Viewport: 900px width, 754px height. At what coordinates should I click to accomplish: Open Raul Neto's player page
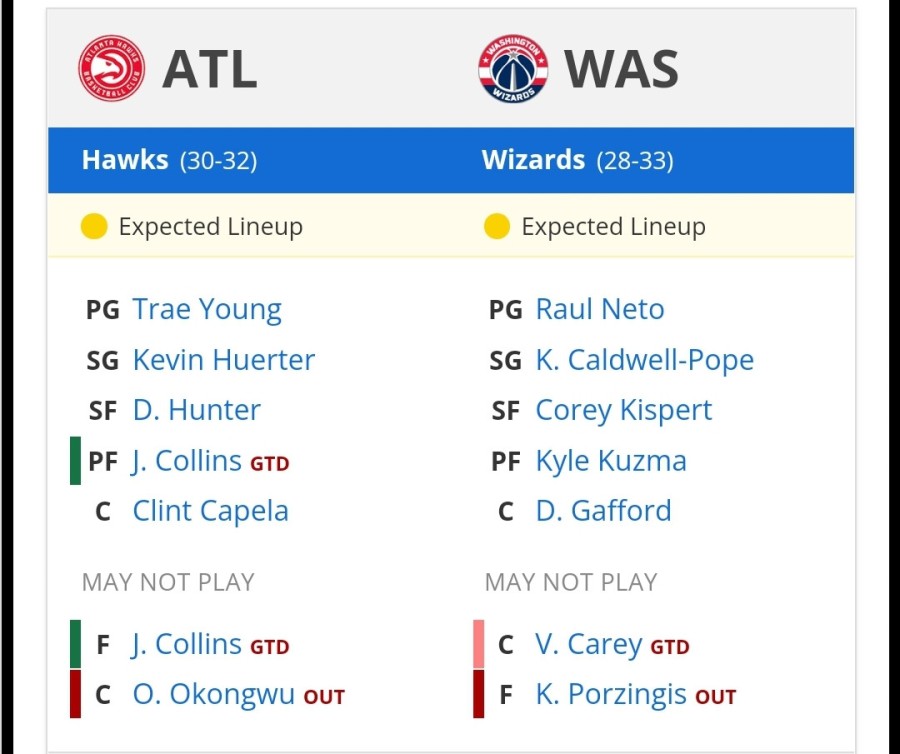[600, 309]
